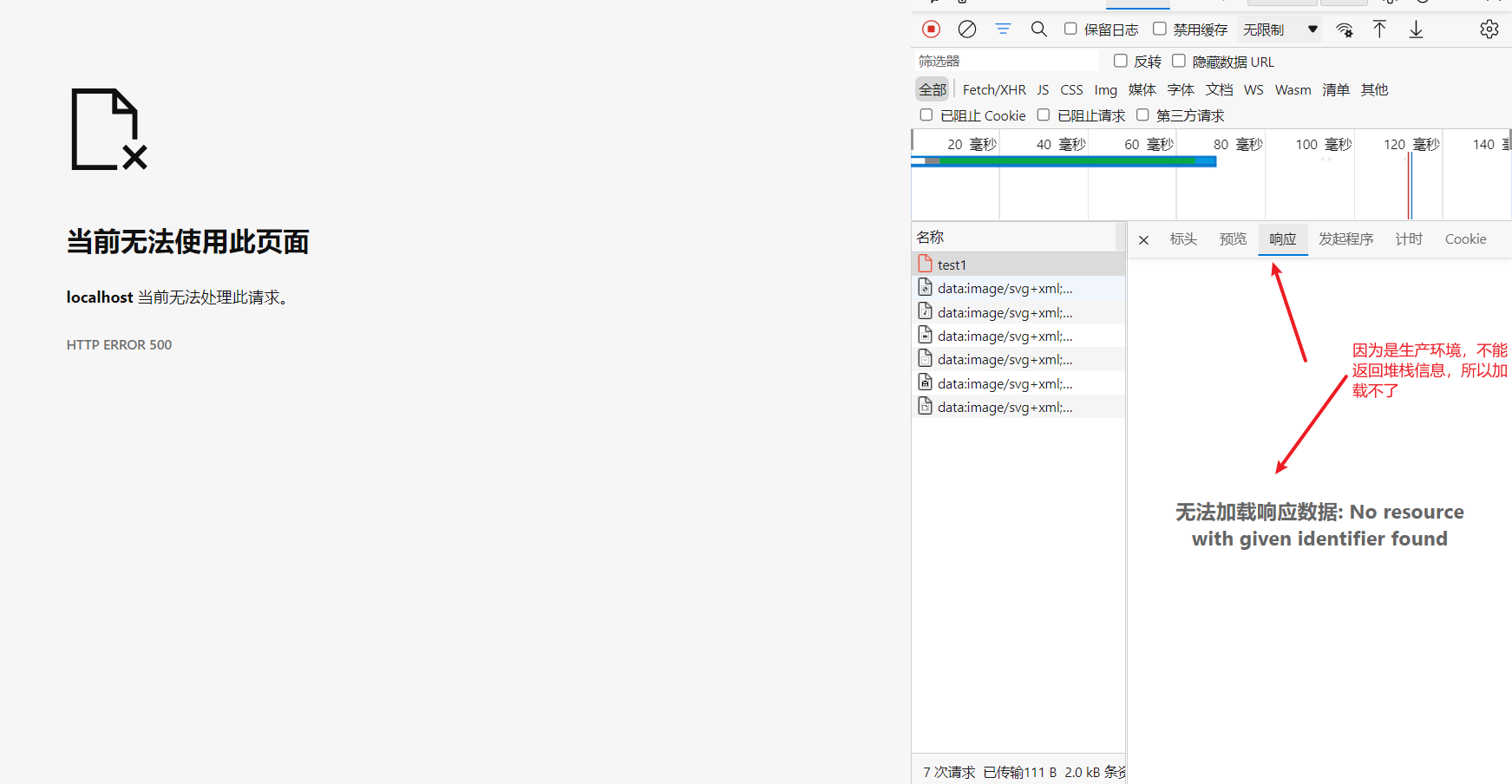Click the test1 document icon
Viewport: 1512px width, 784px height.
(926, 264)
